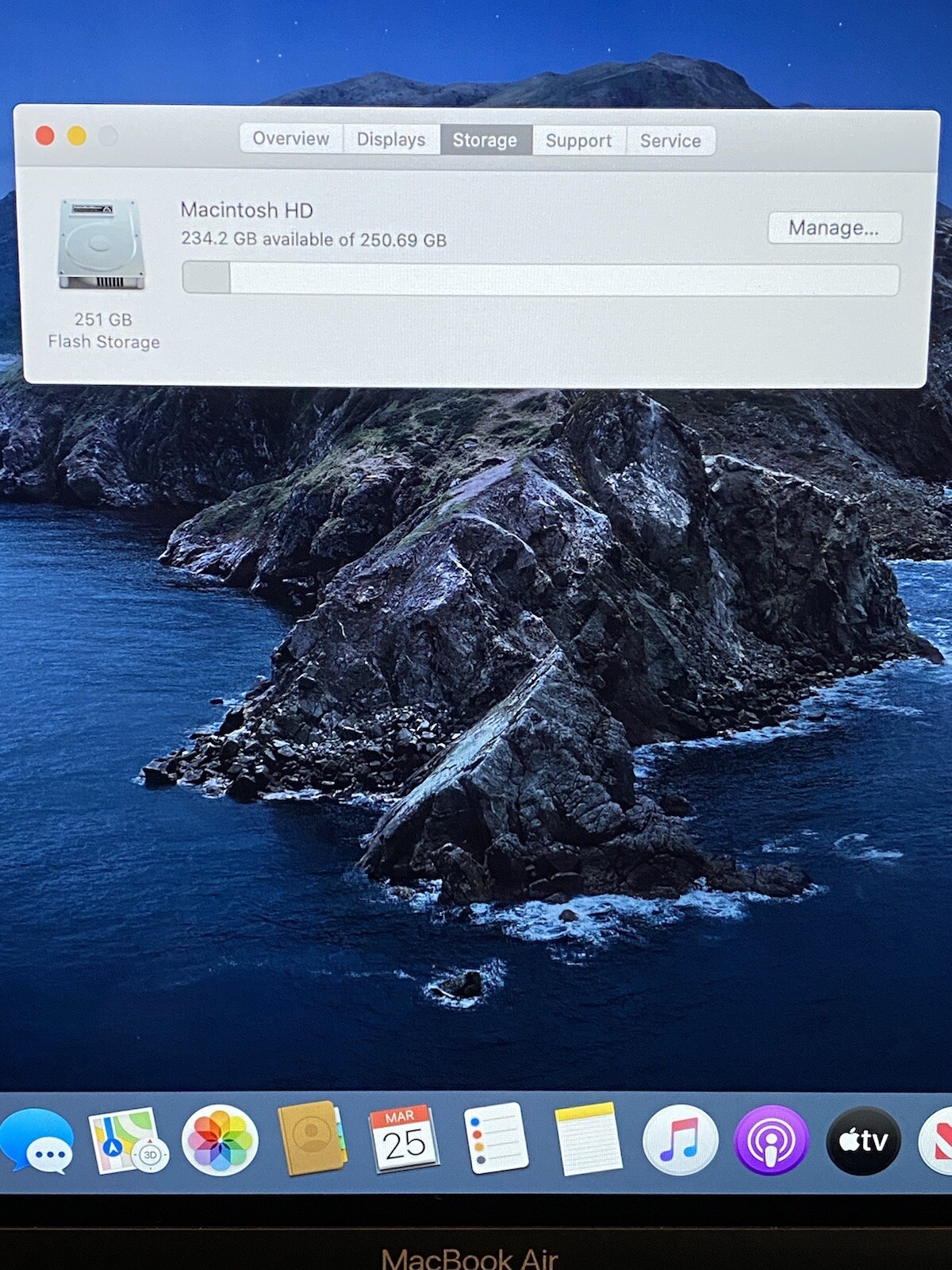This screenshot has height=1270, width=952.
Task: Minimize the About This Mac window
Action: pos(77,136)
